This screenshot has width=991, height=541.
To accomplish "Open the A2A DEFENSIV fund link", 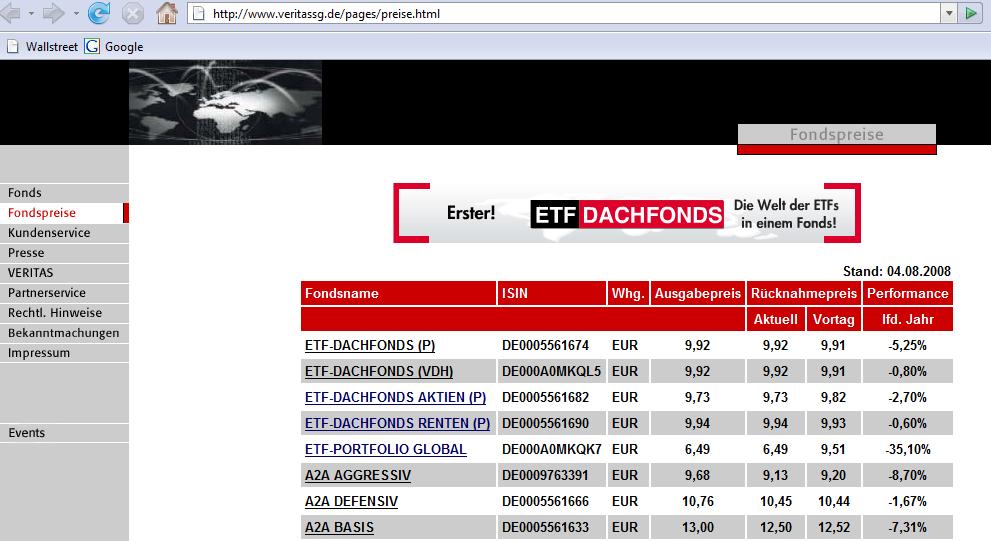I will click(x=351, y=501).
